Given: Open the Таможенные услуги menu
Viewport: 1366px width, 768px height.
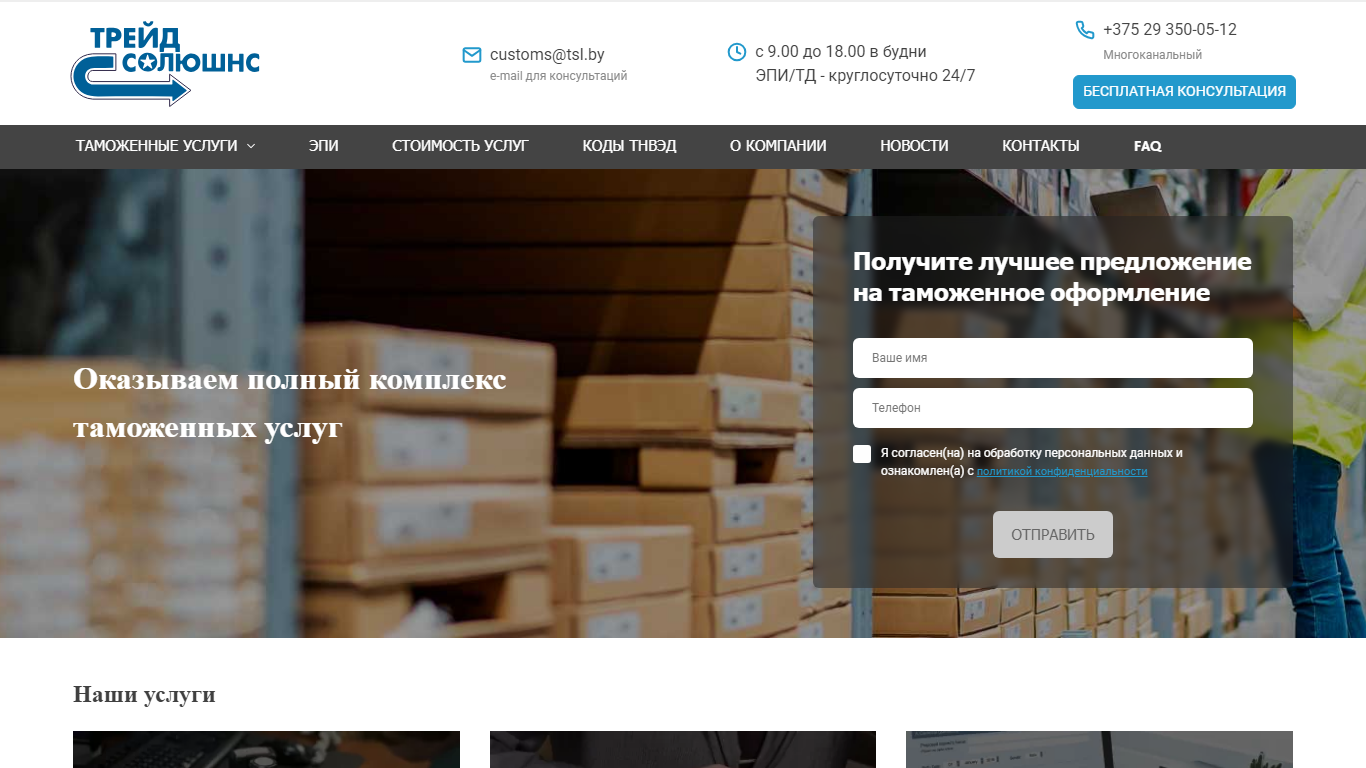Looking at the screenshot, I should click(x=157, y=146).
